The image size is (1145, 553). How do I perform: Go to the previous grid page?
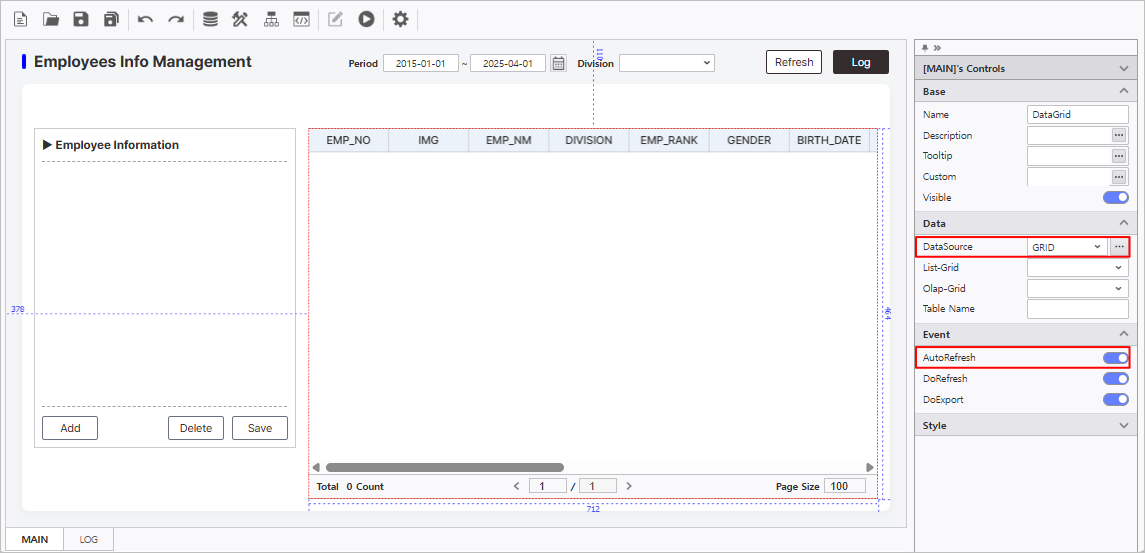coord(516,486)
